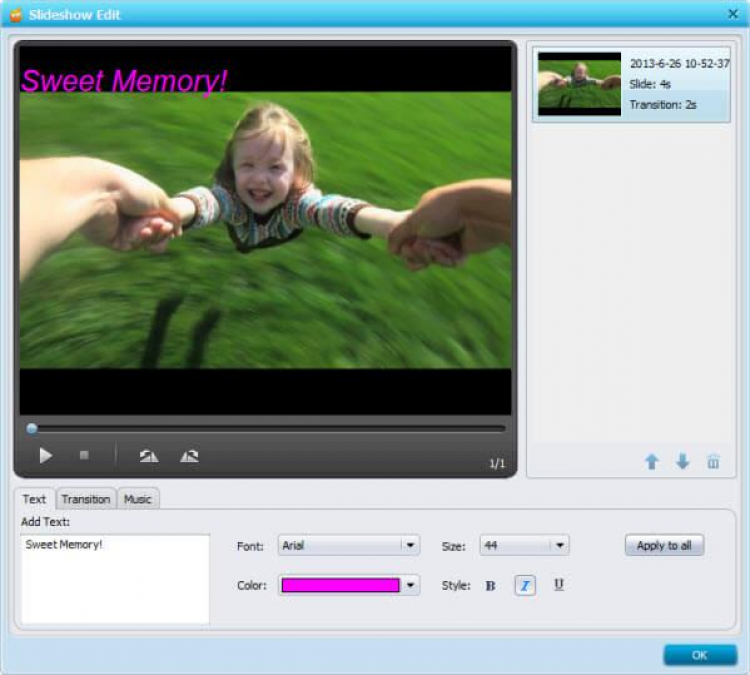Click the magenta color swatch
This screenshot has height=675, width=750.
click(340, 586)
